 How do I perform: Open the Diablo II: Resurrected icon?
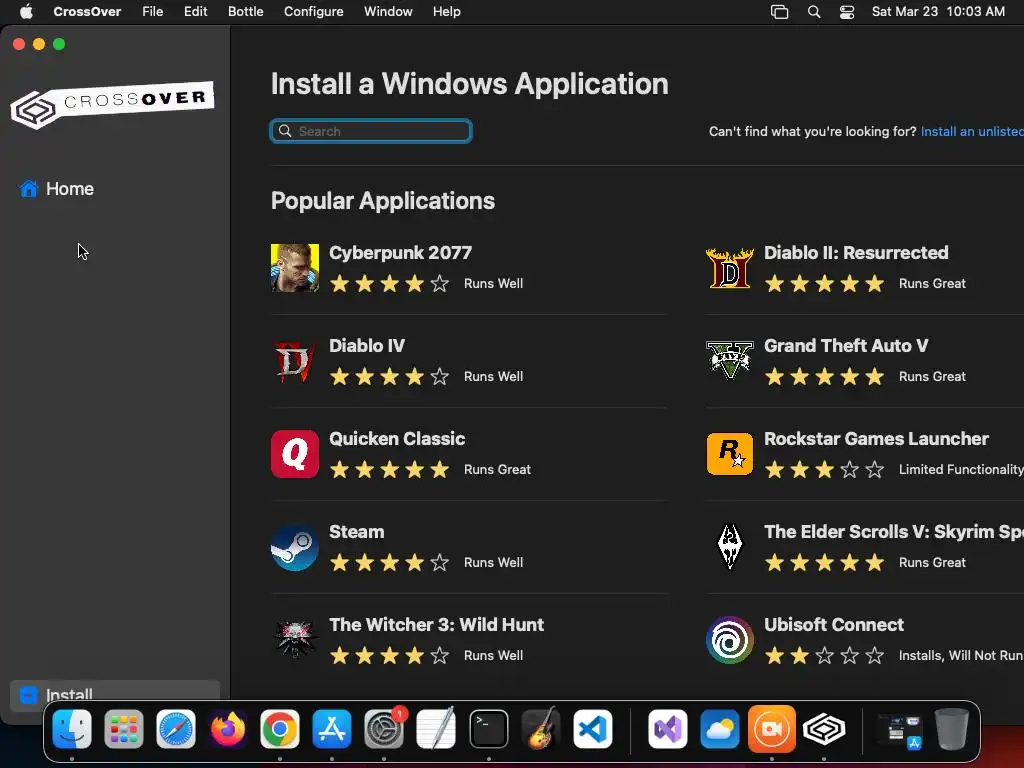pos(729,268)
